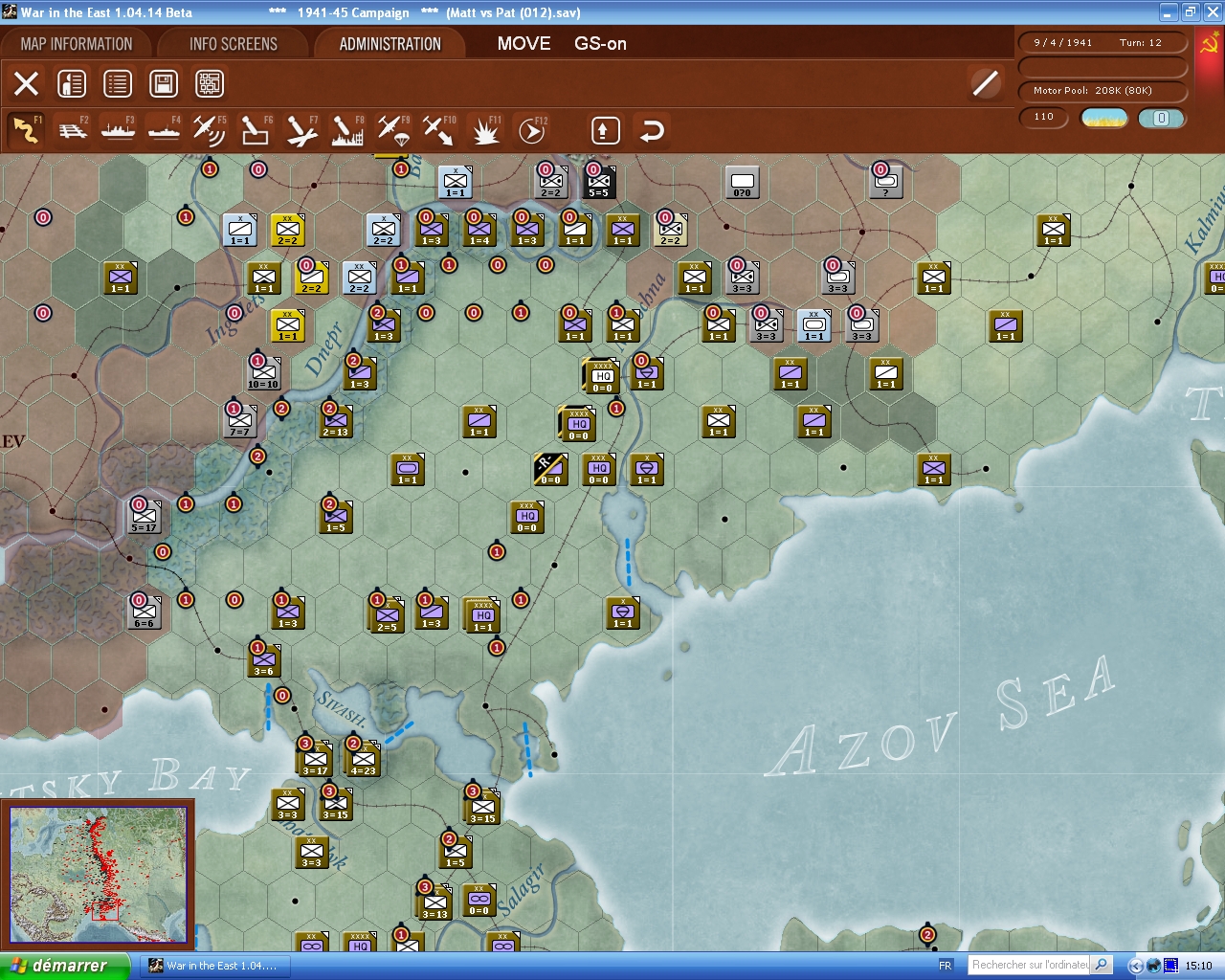The height and width of the screenshot is (980, 1225).
Task: Click the FR language indicator
Action: pos(946,966)
